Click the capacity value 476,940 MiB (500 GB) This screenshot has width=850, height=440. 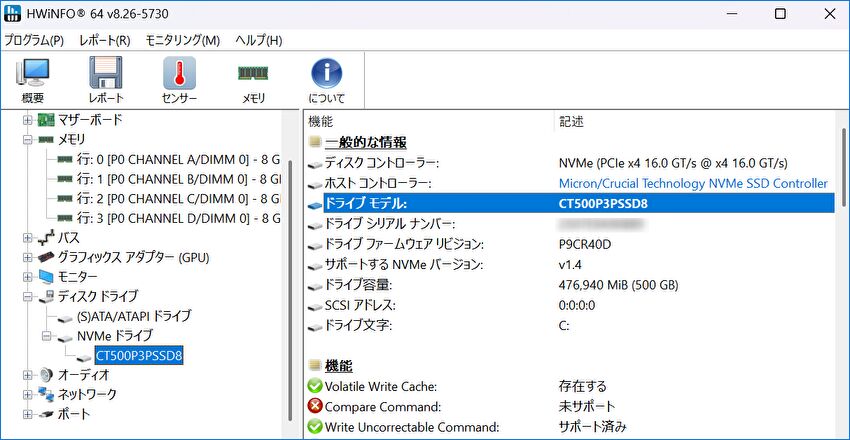(618, 285)
